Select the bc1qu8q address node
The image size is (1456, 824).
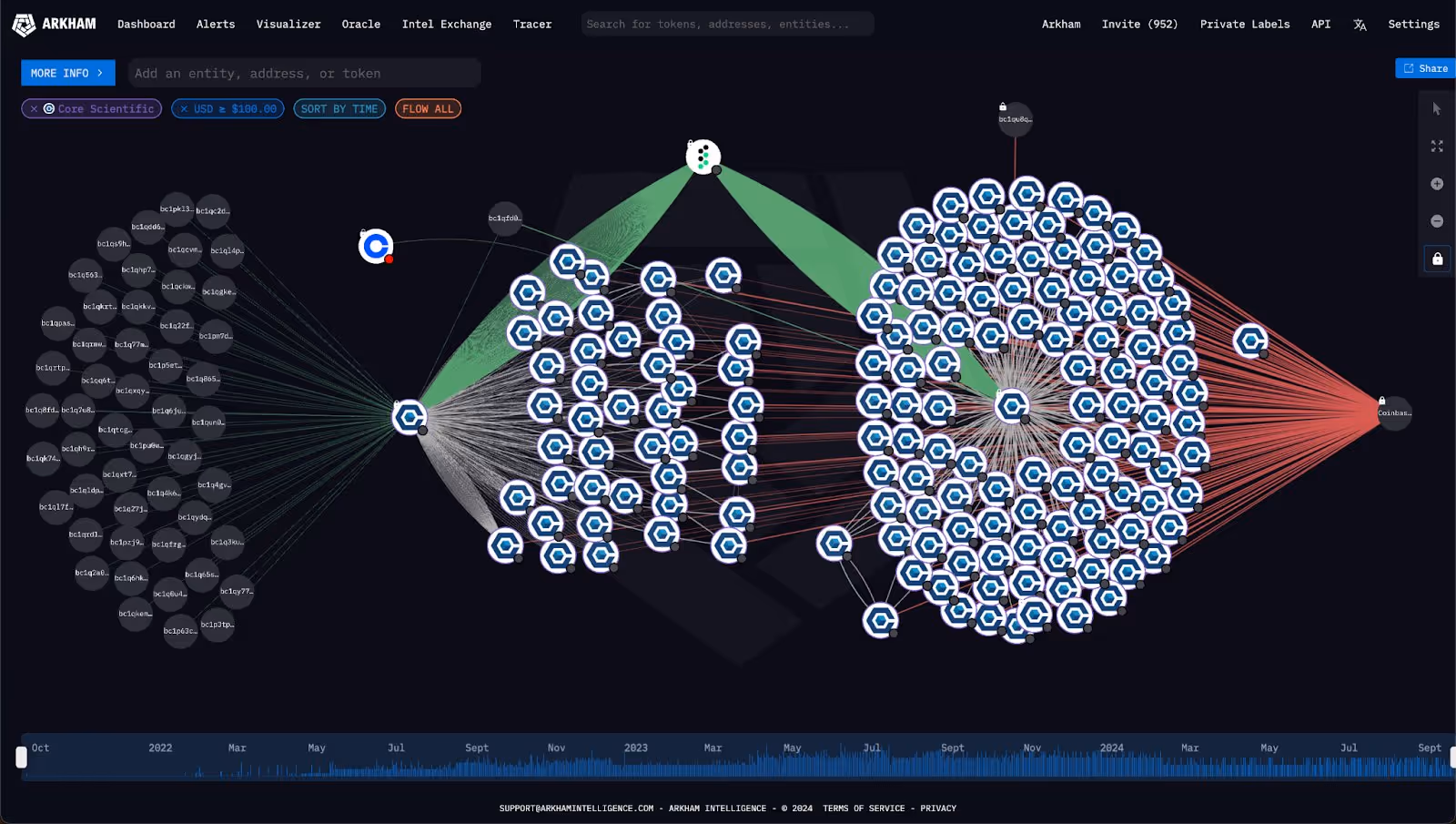[1016, 119]
